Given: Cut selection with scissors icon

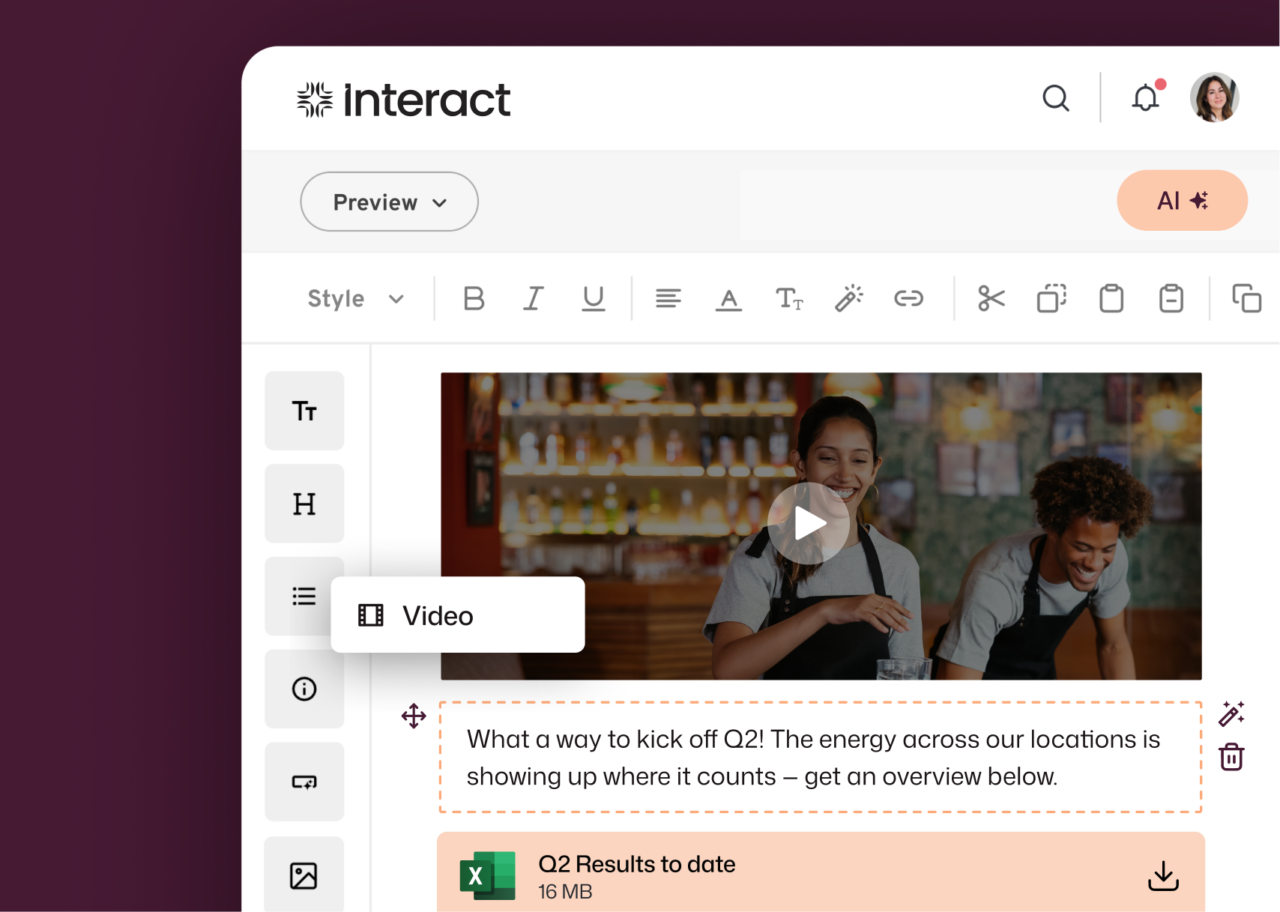Looking at the screenshot, I should coord(991,298).
